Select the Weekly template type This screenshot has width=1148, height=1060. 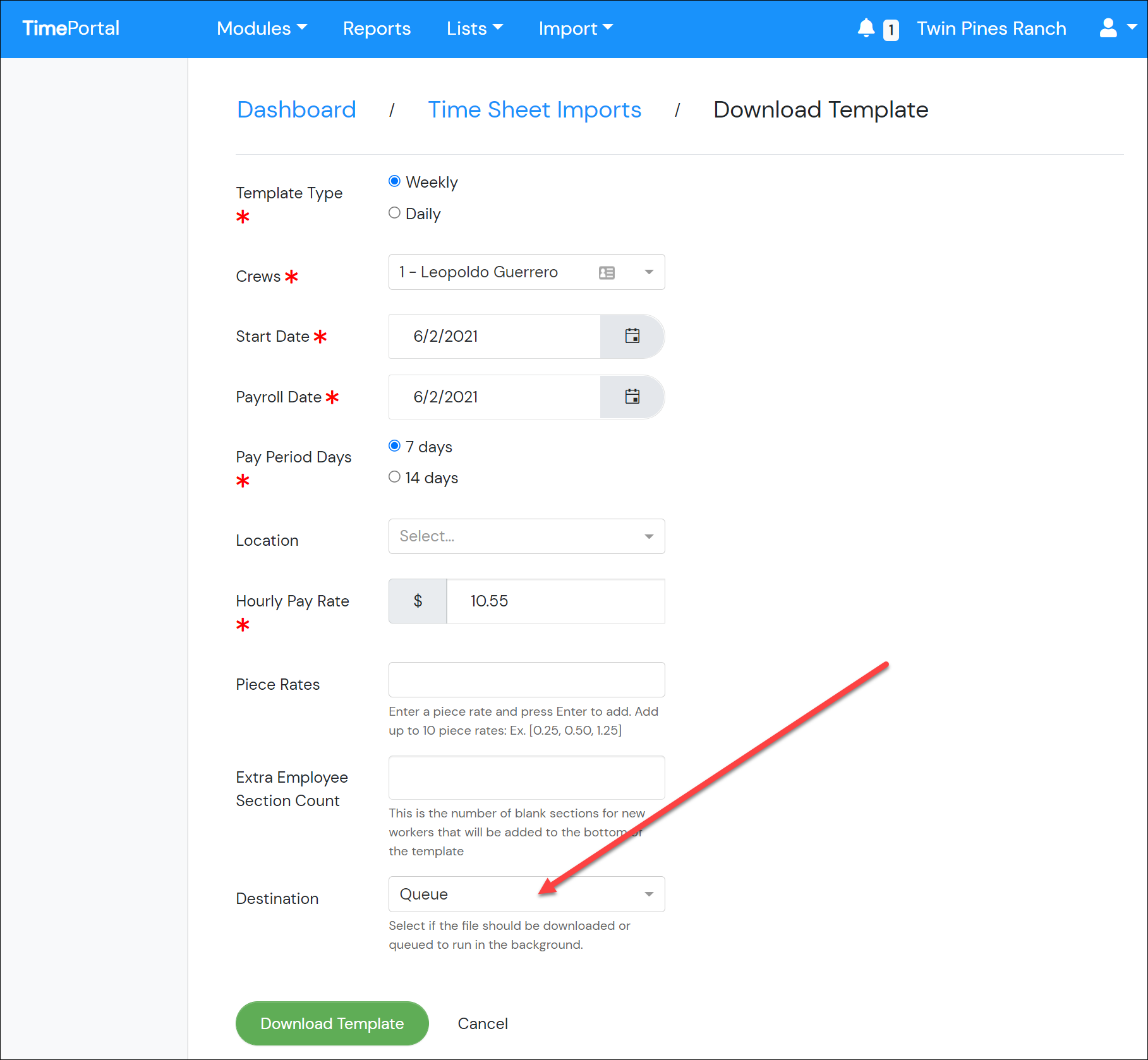(394, 181)
